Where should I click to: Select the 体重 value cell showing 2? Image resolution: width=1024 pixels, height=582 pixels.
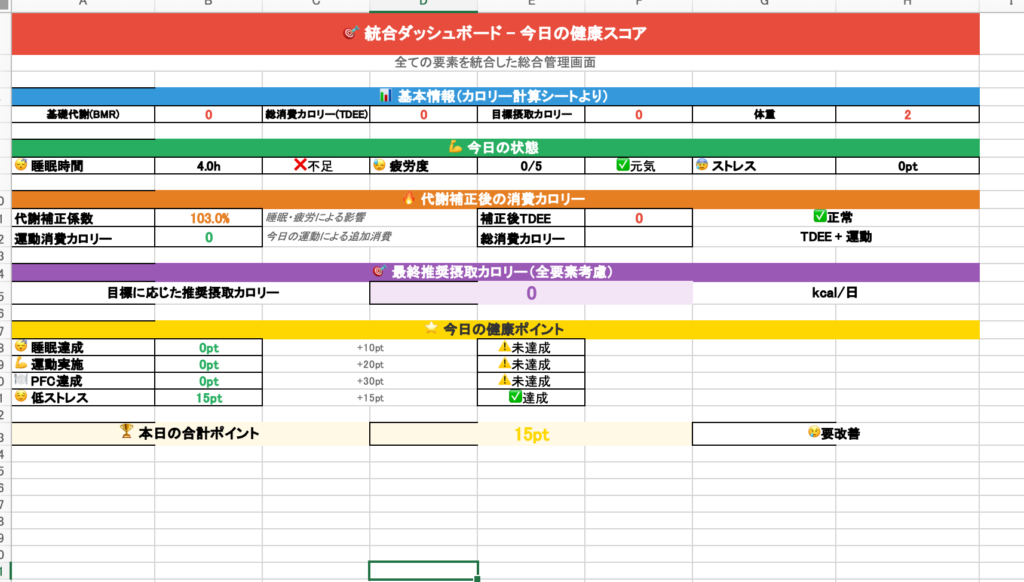[906, 115]
